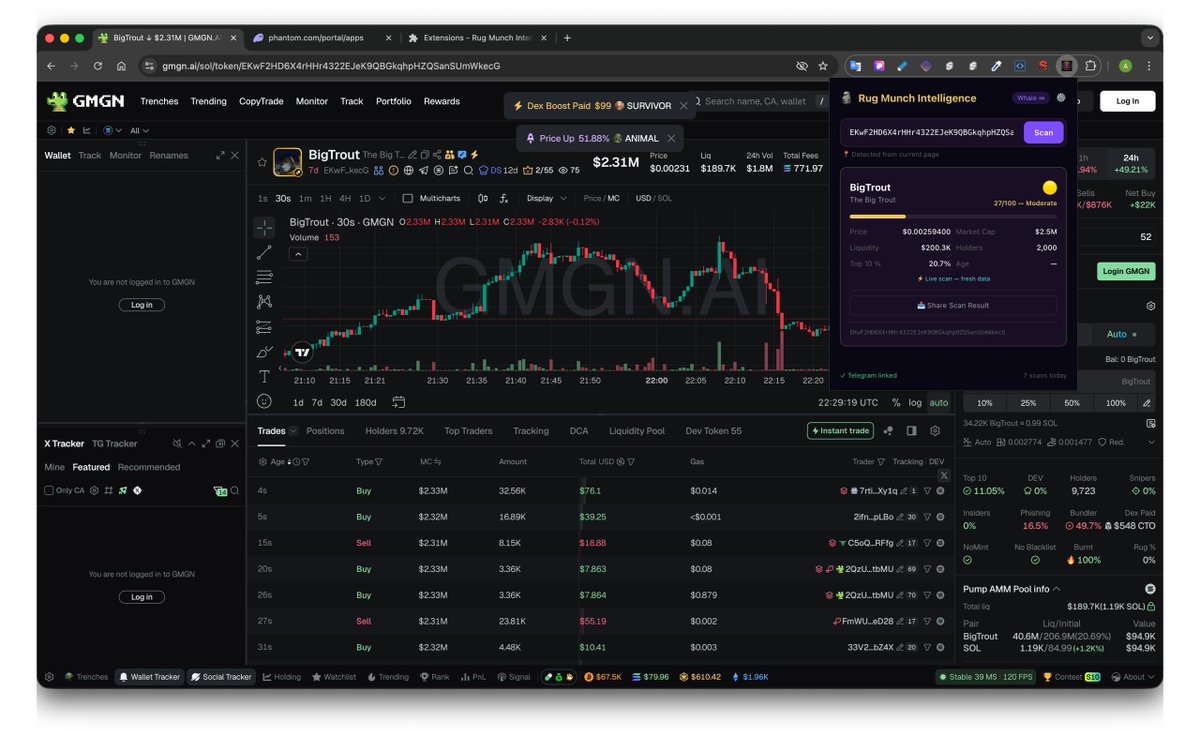Click the Log In button top right

click(x=1127, y=101)
